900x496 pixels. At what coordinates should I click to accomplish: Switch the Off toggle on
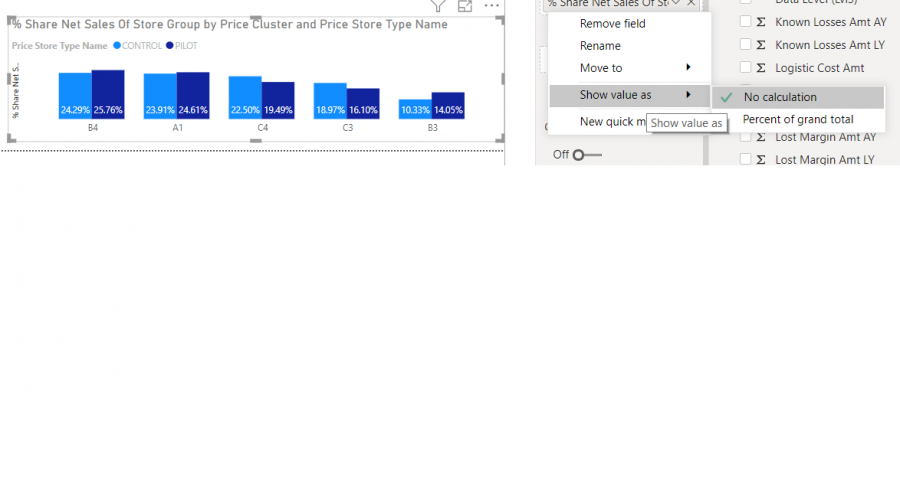[587, 154]
